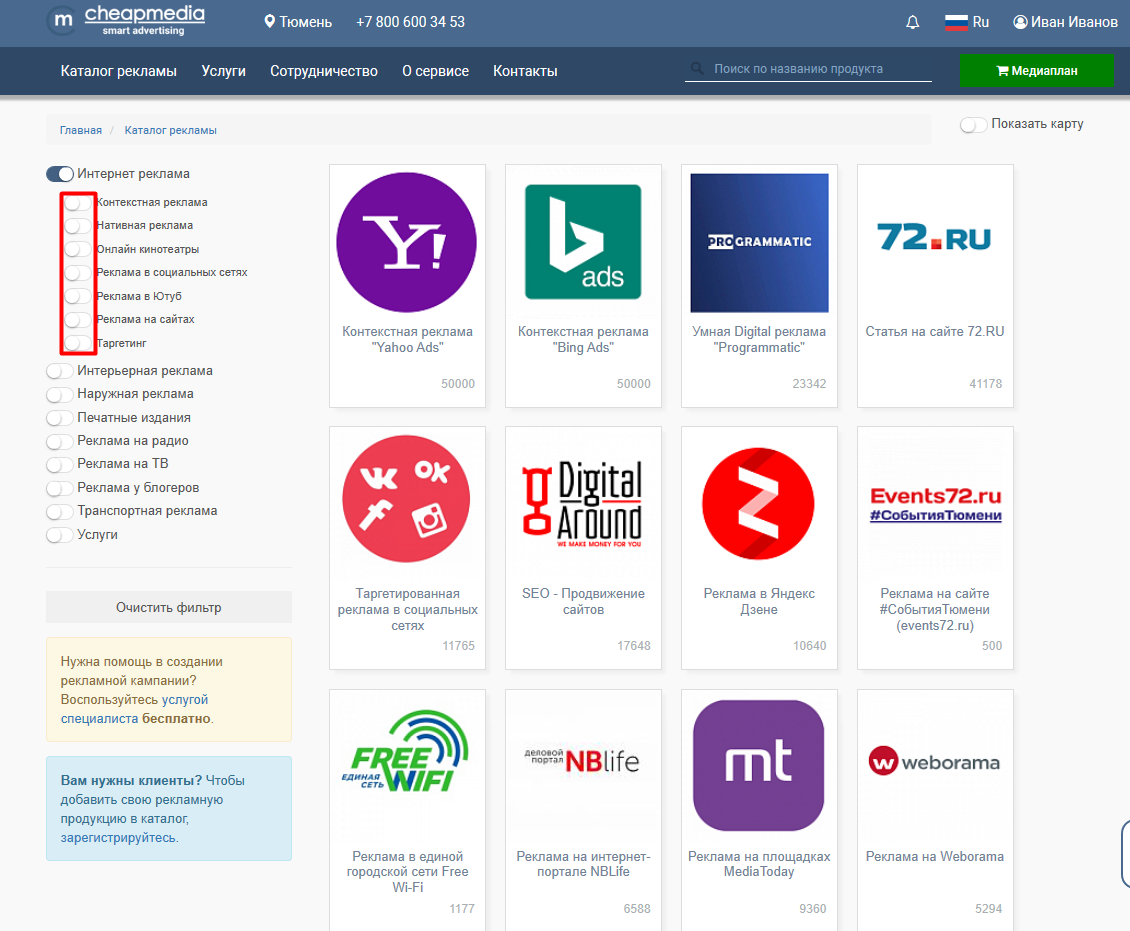1130x931 pixels.
Task: Open the Yahoo Ads logo card
Action: [x=406, y=242]
